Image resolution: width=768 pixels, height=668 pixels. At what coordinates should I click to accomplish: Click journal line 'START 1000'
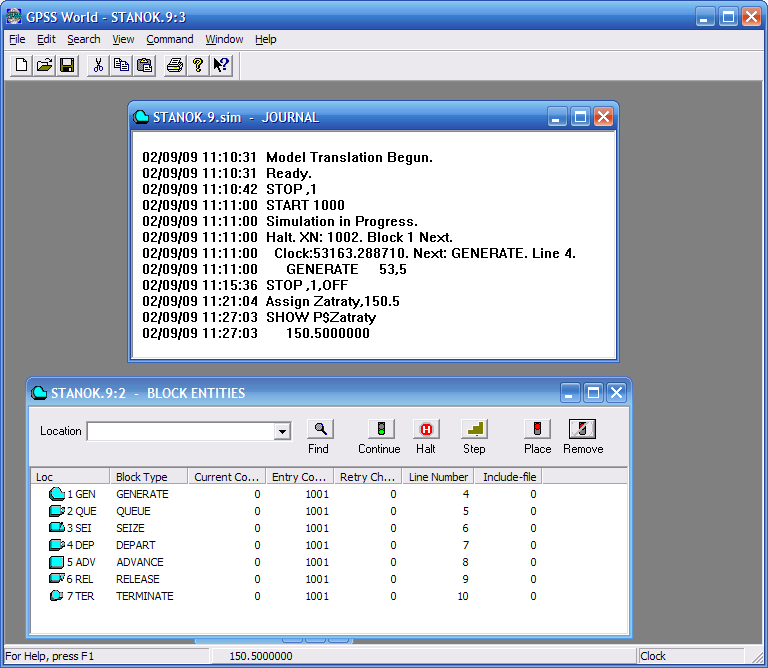tap(305, 205)
